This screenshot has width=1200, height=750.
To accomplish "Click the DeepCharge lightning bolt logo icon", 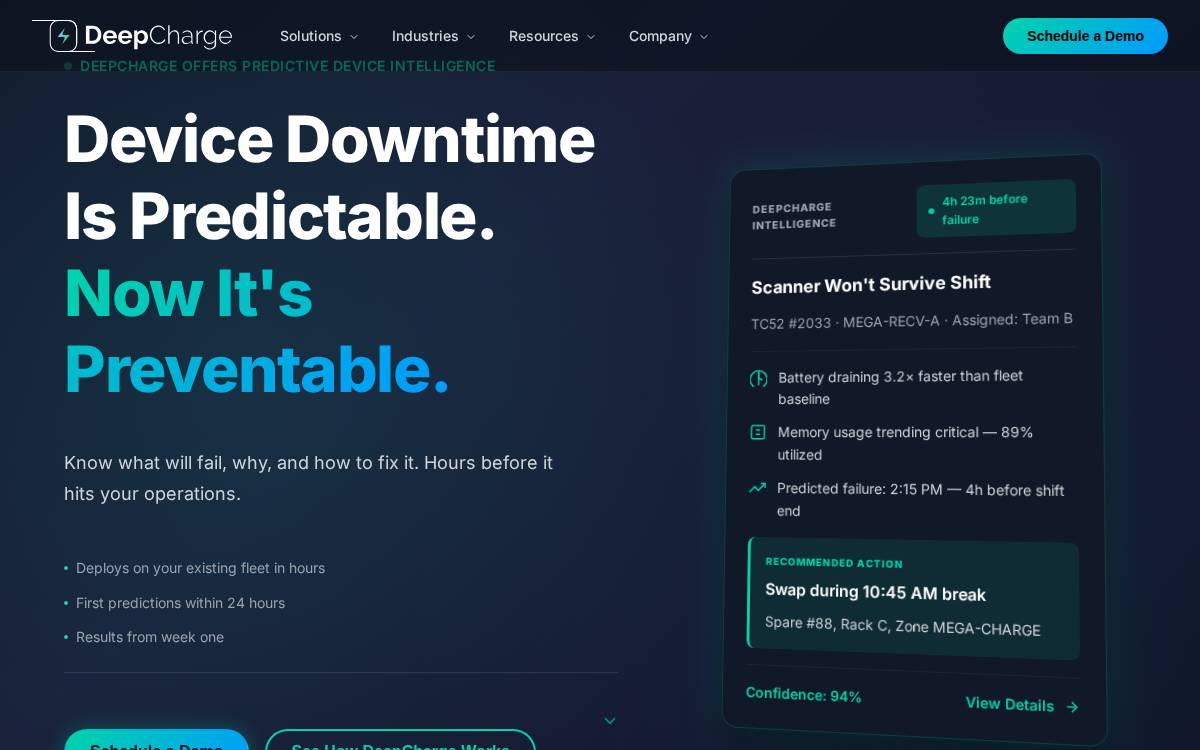I will click(64, 36).
